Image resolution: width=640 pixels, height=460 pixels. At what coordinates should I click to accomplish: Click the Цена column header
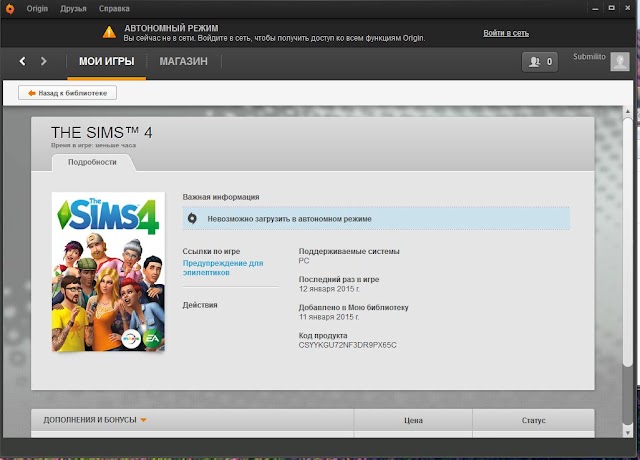413,420
